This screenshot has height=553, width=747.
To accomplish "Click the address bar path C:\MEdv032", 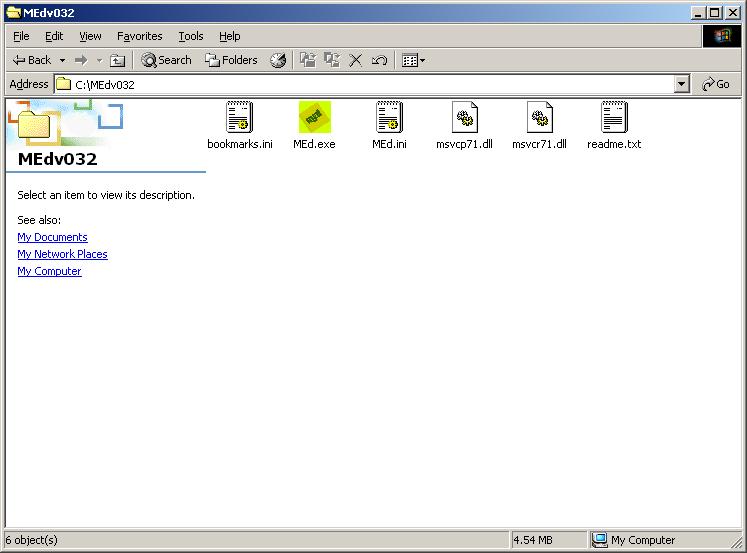I will pos(105,85).
